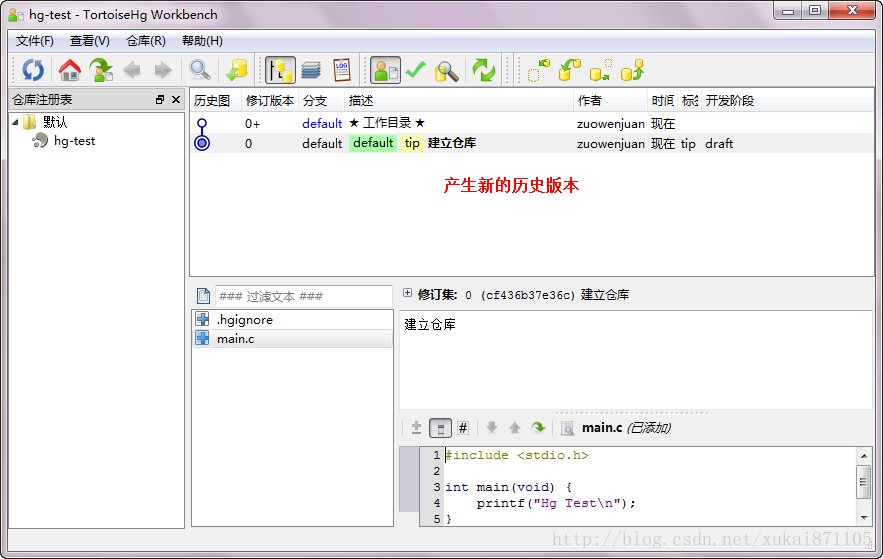Click the Forward navigation arrow
The height and width of the screenshot is (559, 883).
click(163, 70)
